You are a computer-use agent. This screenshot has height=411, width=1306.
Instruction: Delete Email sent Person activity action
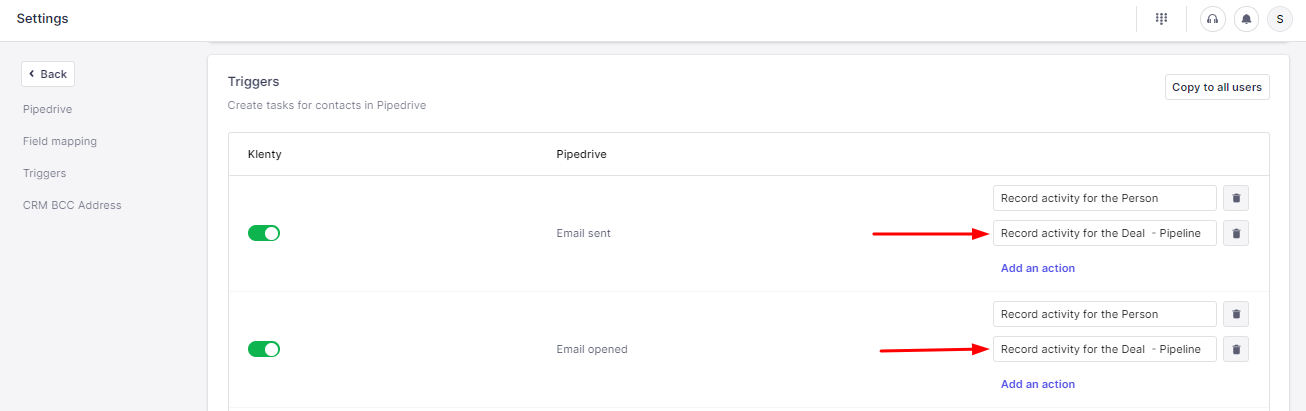(1236, 198)
